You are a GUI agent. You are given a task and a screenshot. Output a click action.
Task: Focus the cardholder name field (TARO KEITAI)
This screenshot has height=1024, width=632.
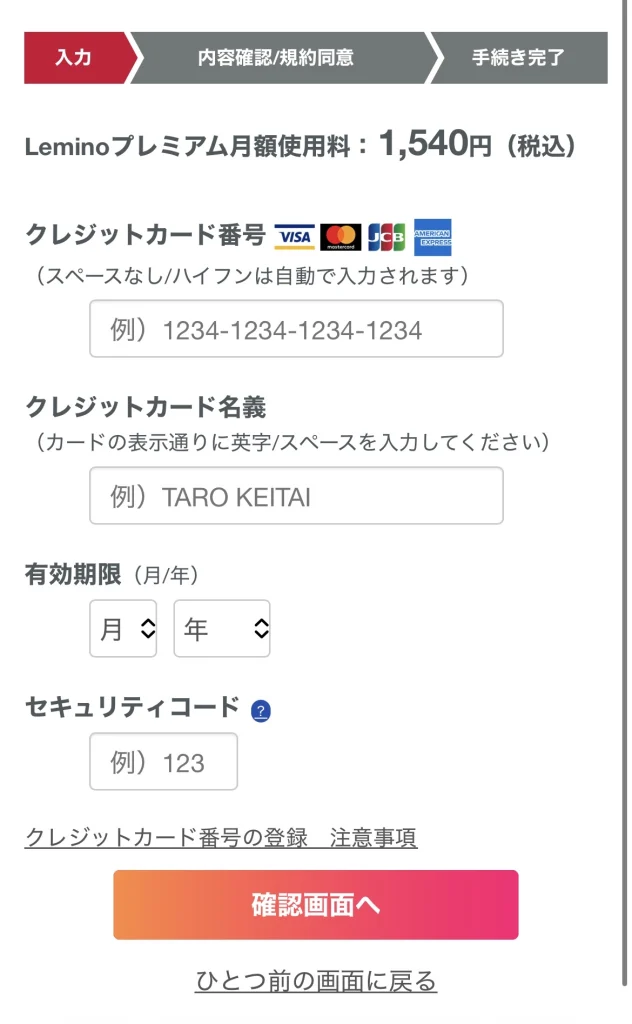[x=296, y=496]
